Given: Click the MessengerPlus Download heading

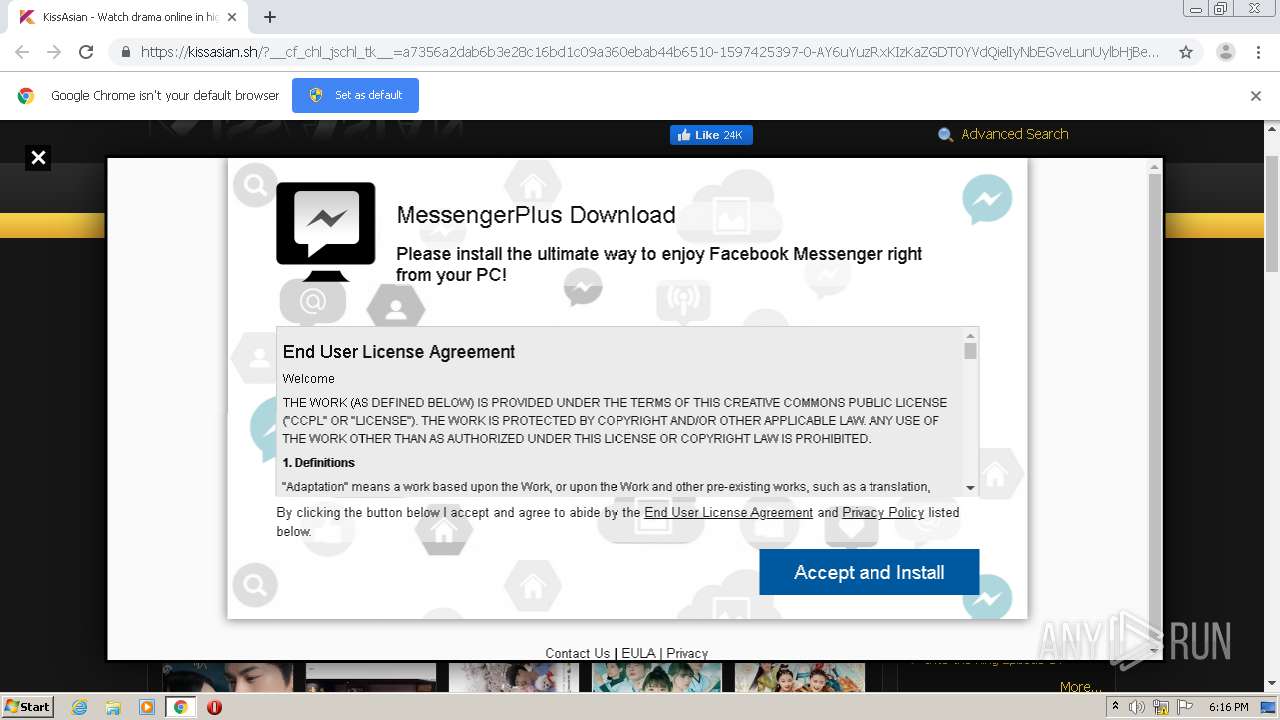Looking at the screenshot, I should 536,215.
